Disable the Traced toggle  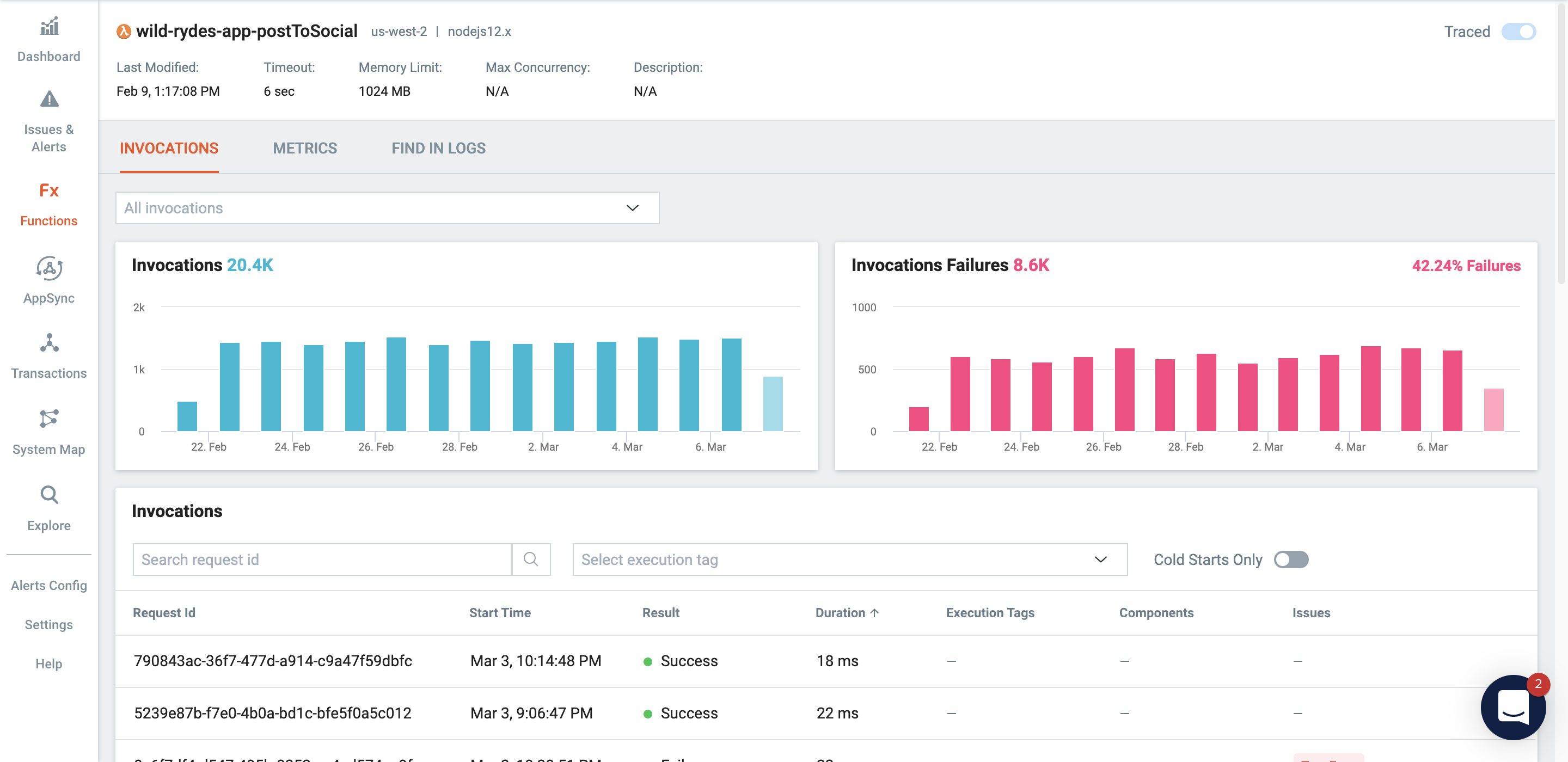[x=1517, y=32]
